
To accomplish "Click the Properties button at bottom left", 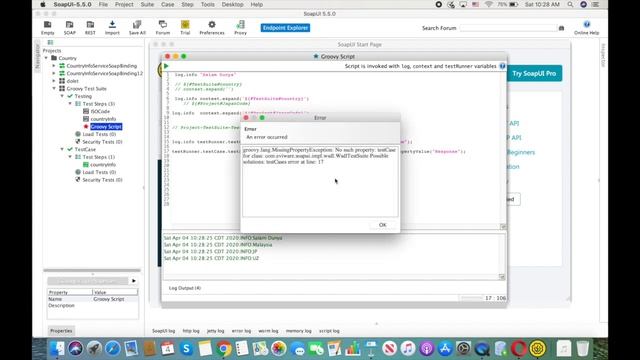I will (61, 331).
